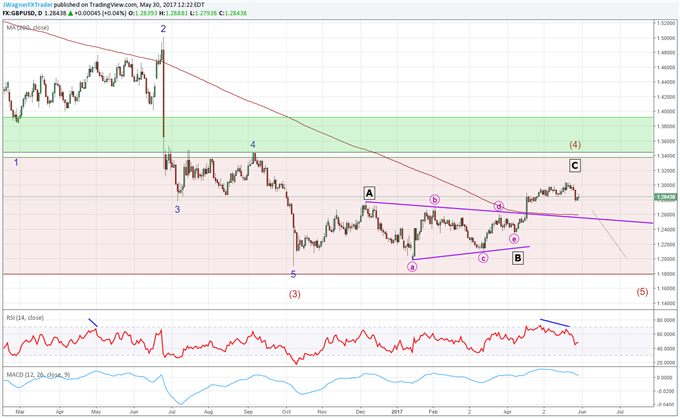Click the MA (200, close) indicator label
The image size is (680, 418).
coord(28,28)
